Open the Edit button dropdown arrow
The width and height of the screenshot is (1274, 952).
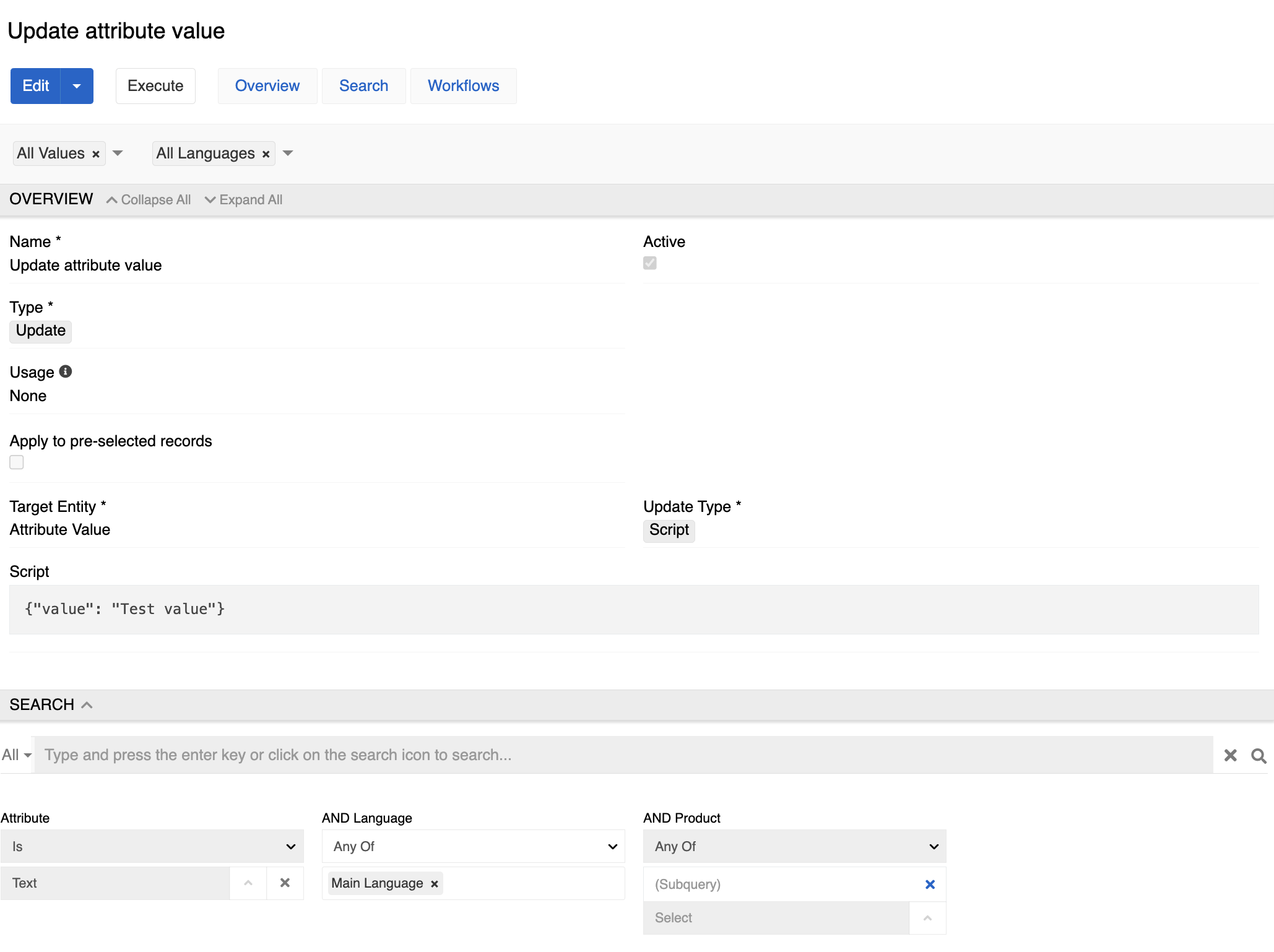(77, 86)
